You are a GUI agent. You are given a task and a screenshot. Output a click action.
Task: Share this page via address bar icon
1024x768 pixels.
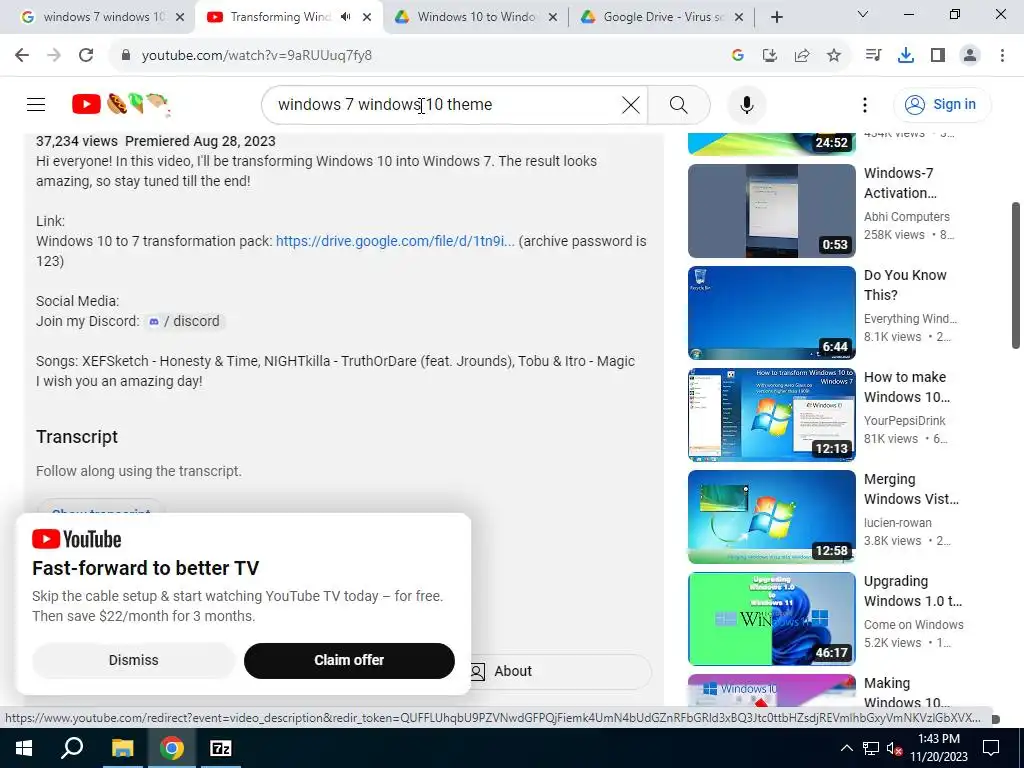coord(802,56)
